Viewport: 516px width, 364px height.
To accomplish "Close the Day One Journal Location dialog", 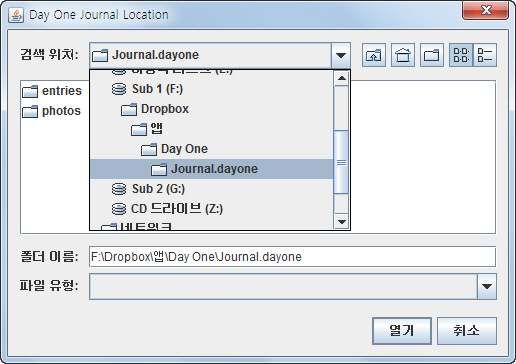I will (485, 11).
